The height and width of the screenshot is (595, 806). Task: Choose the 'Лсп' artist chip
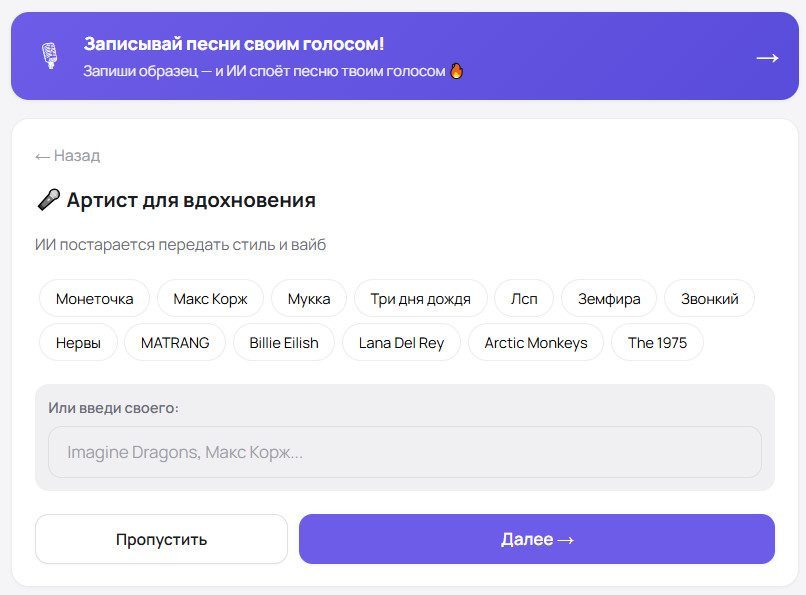tap(524, 299)
